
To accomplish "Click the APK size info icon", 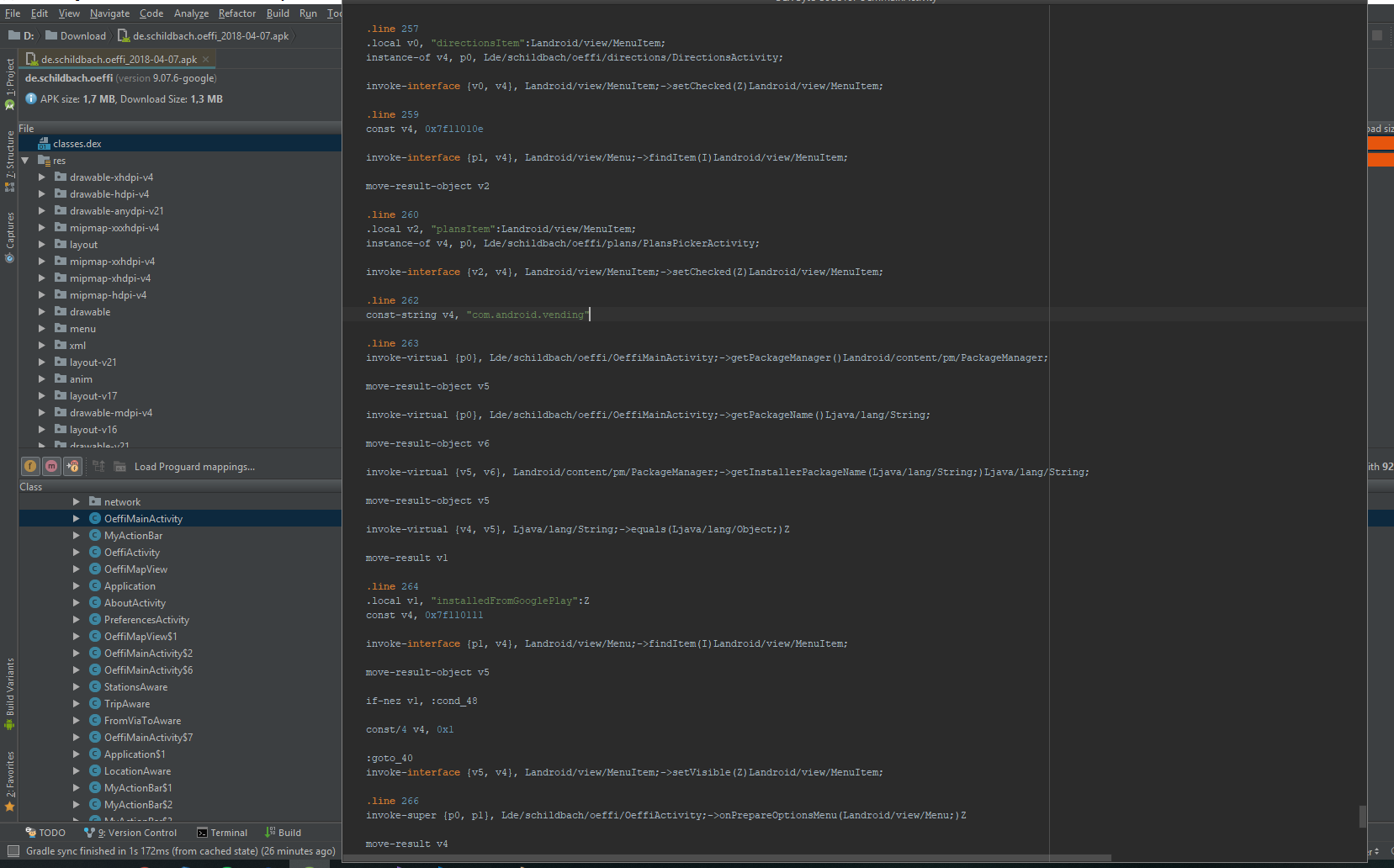I will (31, 98).
